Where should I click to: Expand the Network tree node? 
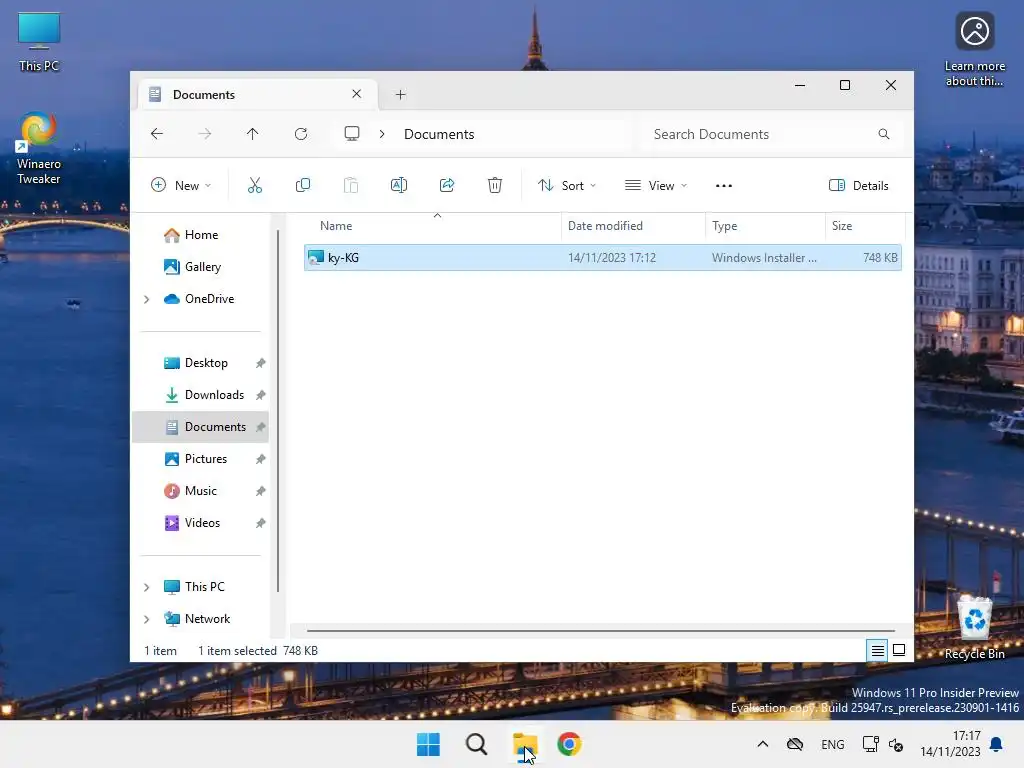click(147, 619)
